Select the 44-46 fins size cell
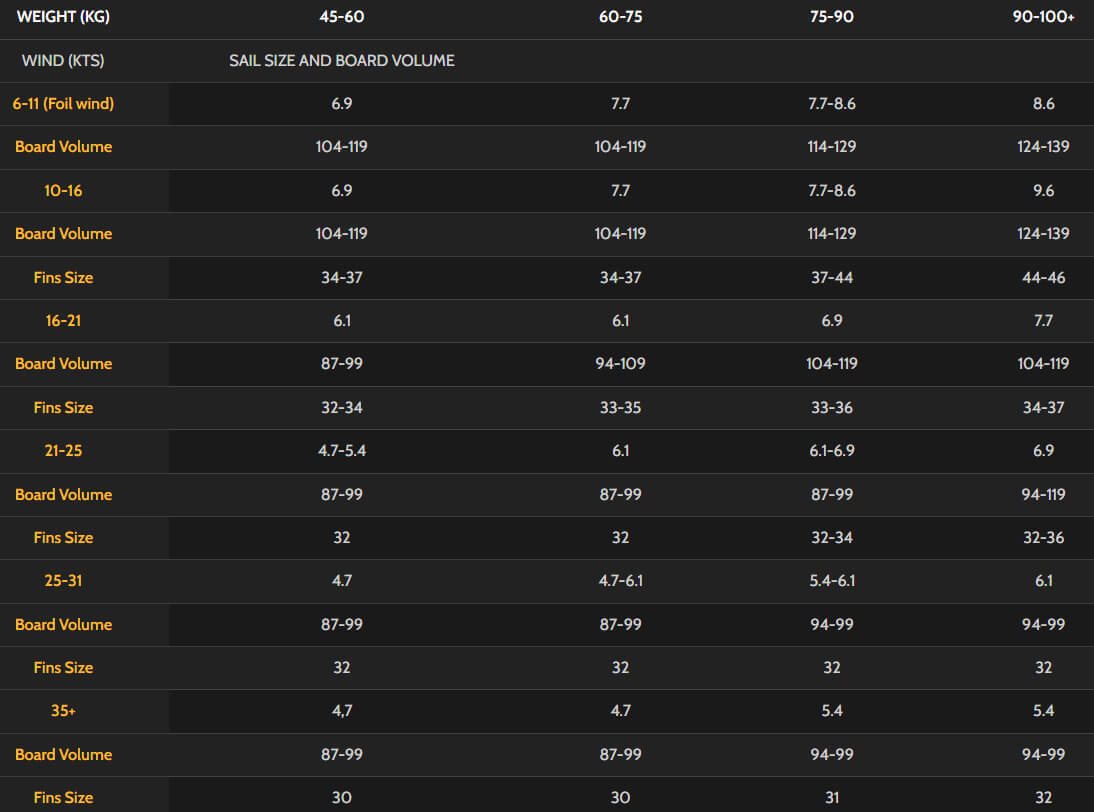This screenshot has height=812, width=1094. [1043, 277]
